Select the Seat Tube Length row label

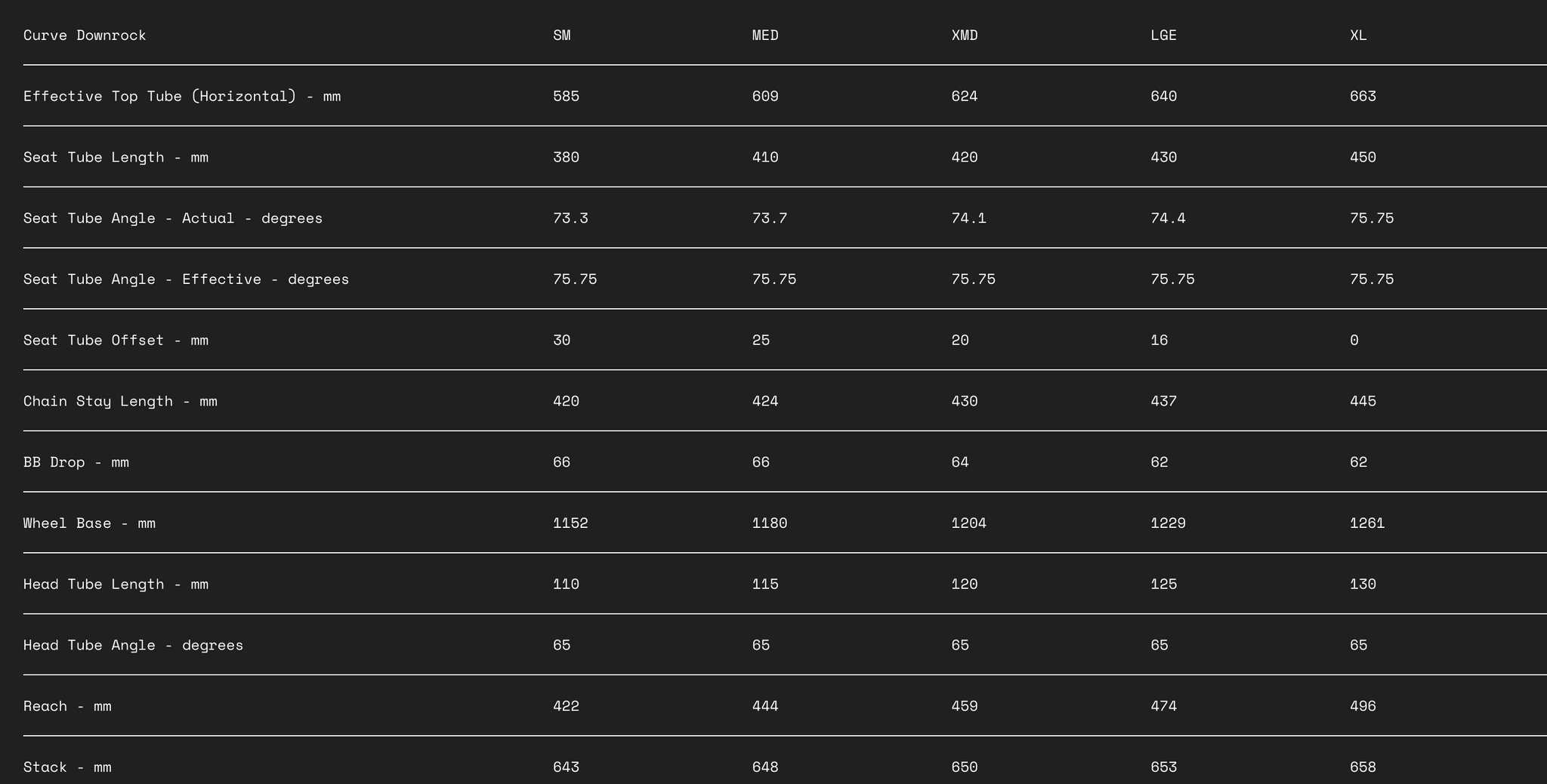(116, 158)
